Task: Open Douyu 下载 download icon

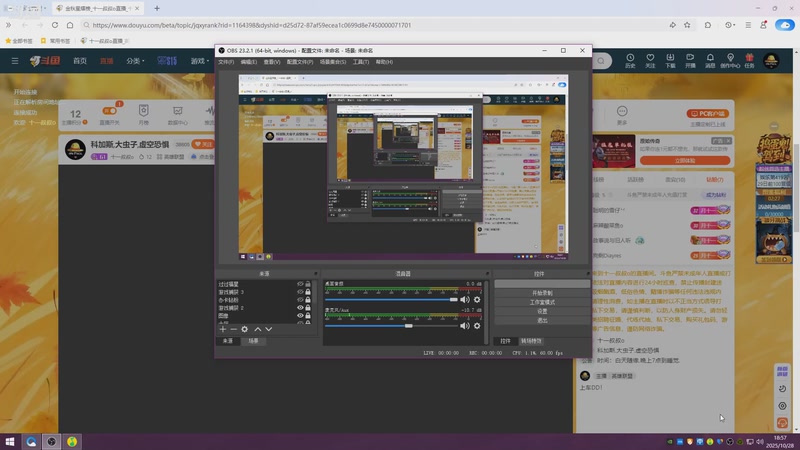Action: (670, 61)
